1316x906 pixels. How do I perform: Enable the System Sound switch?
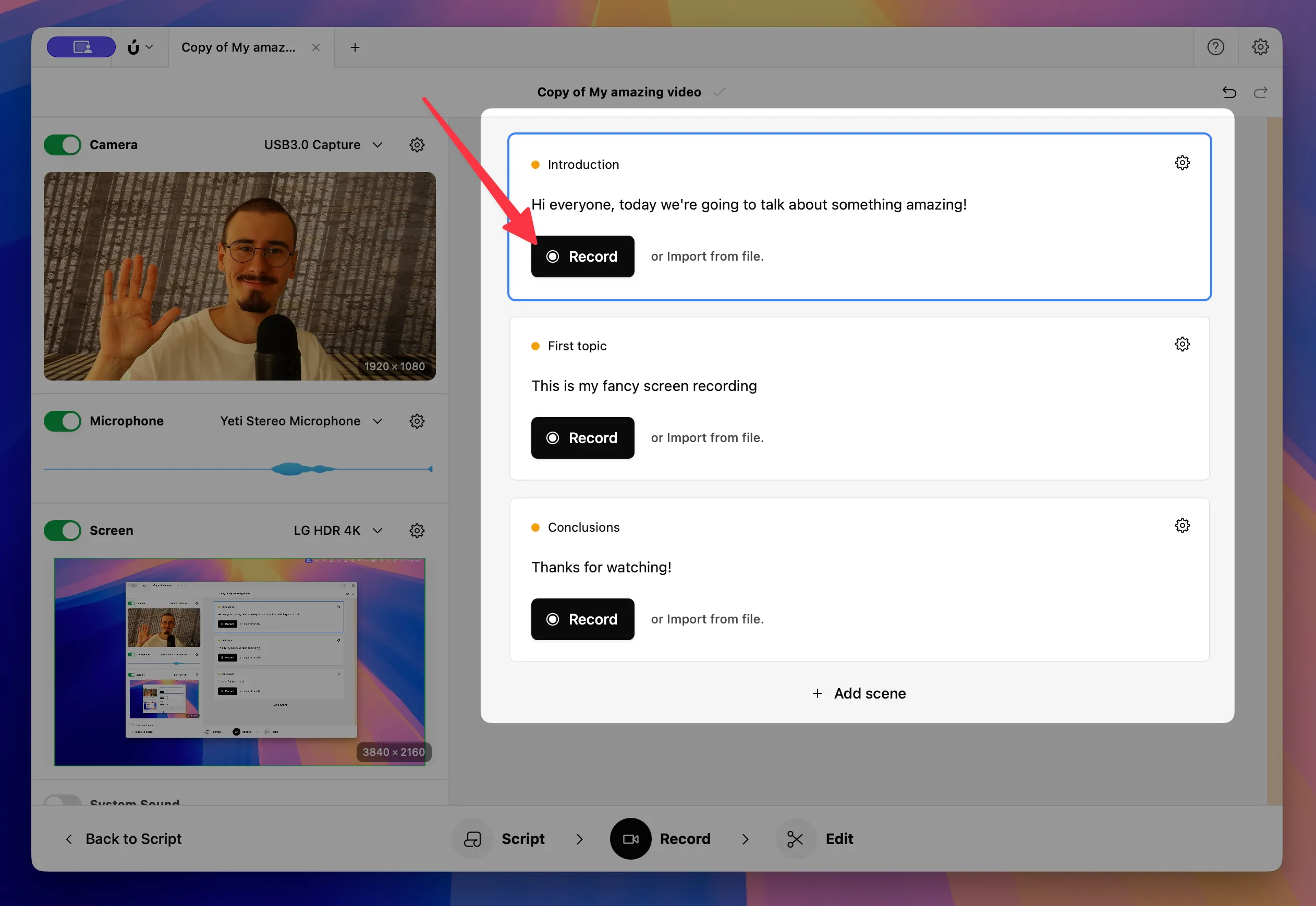[63, 800]
